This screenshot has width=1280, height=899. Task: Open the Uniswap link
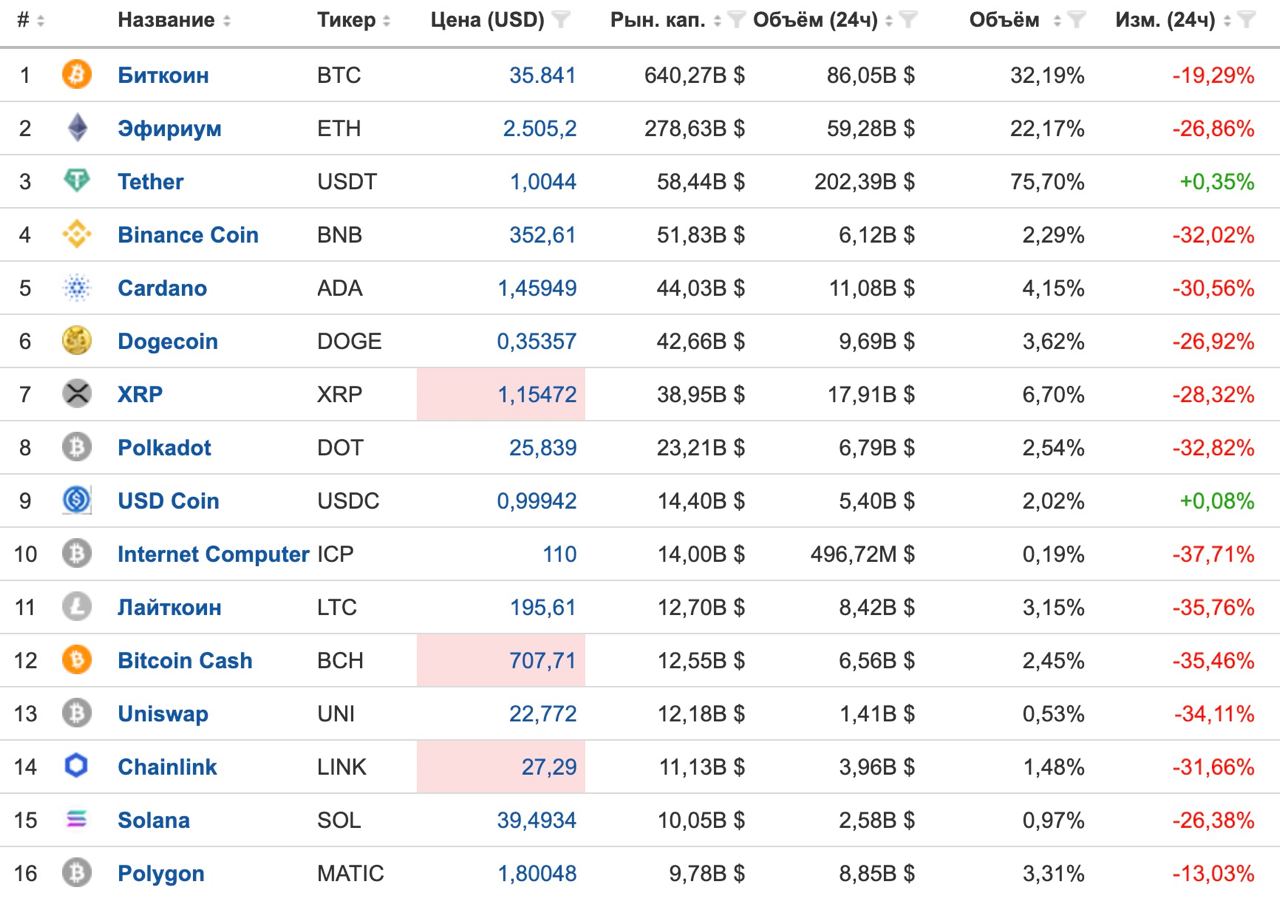pyautogui.click(x=163, y=713)
